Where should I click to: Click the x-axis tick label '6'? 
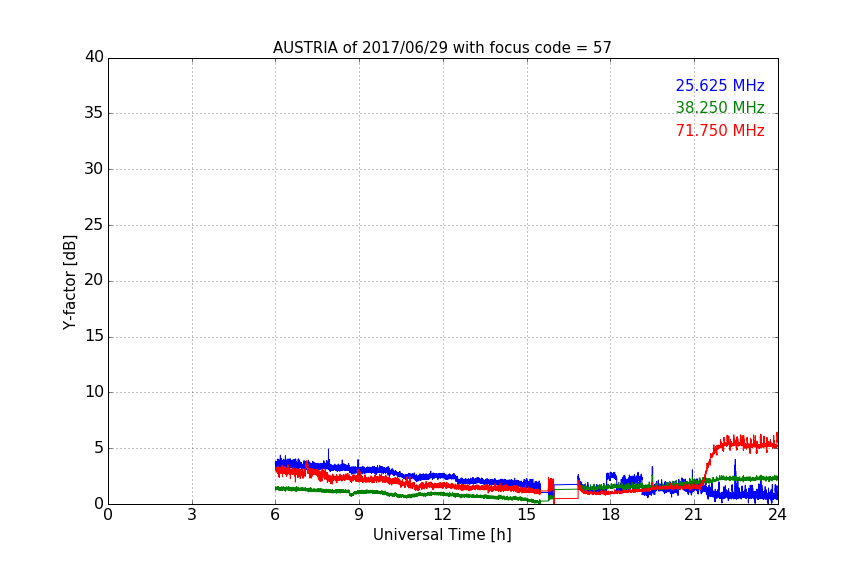[x=275, y=515]
